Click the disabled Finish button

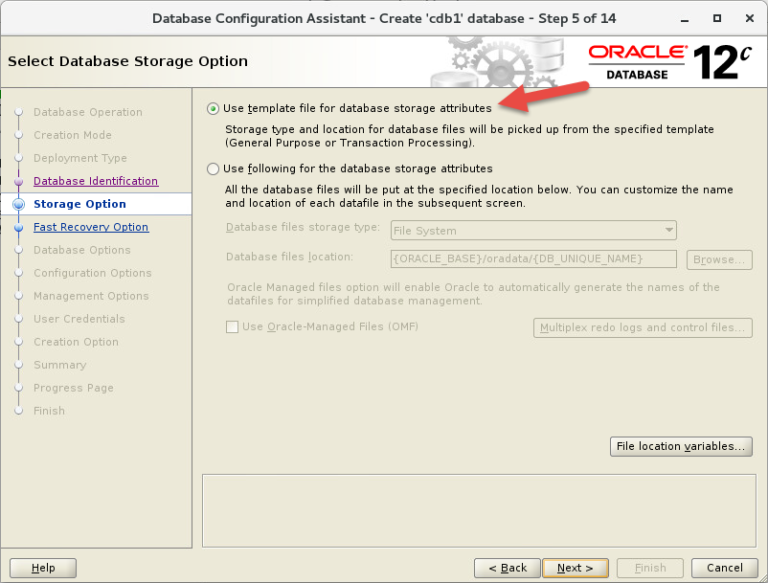(650, 568)
